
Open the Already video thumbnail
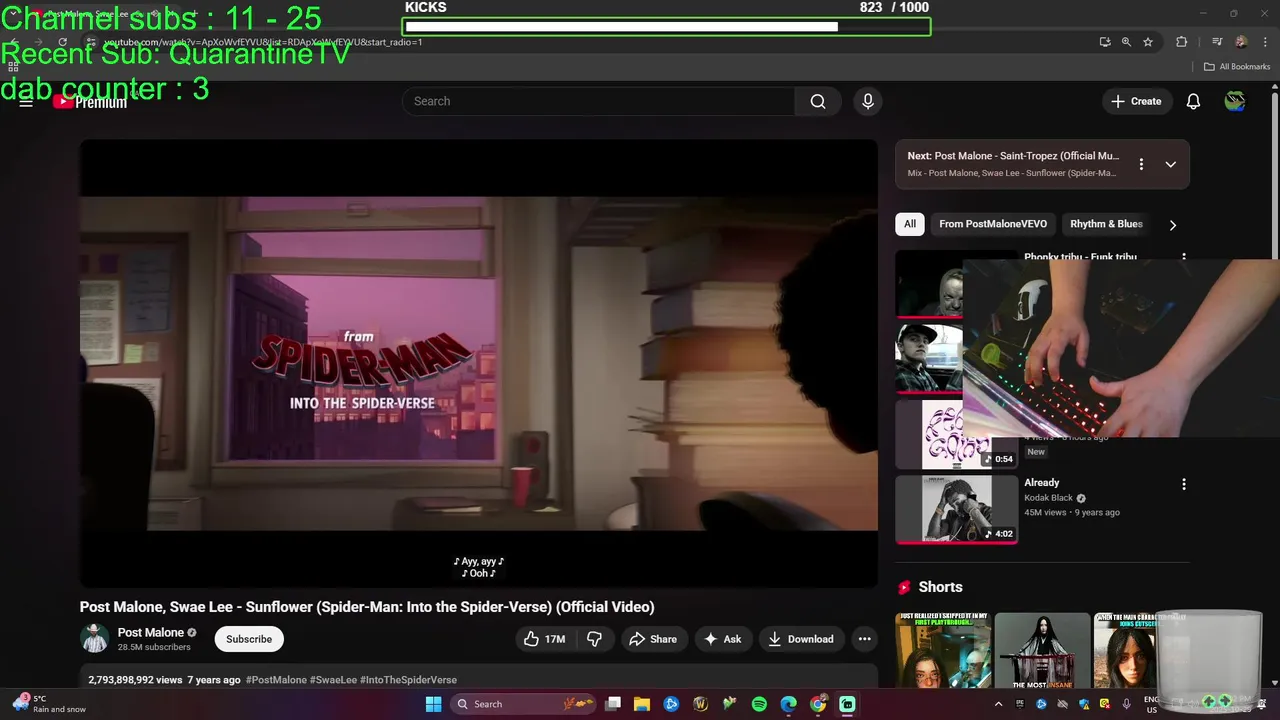click(956, 509)
